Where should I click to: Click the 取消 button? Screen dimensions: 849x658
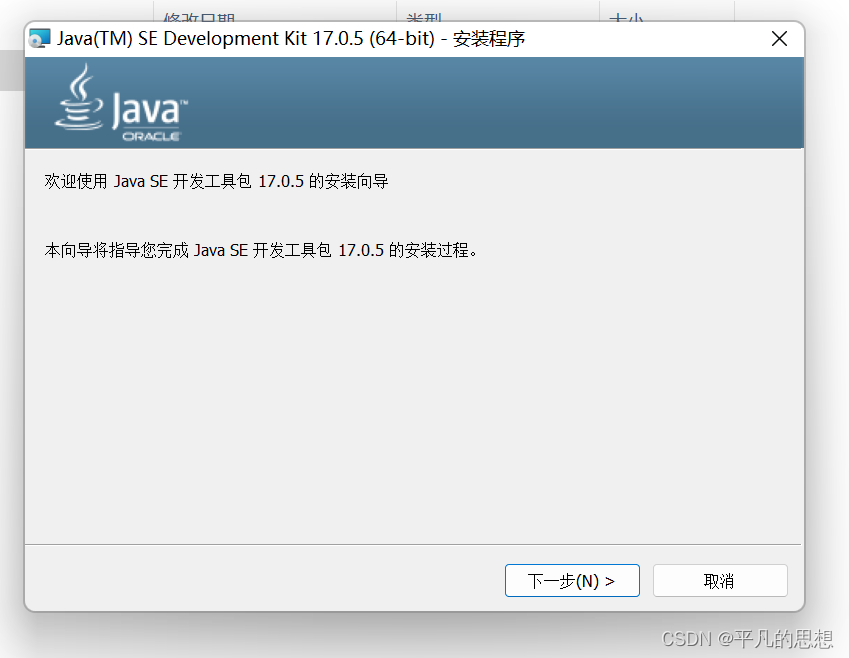click(720, 581)
